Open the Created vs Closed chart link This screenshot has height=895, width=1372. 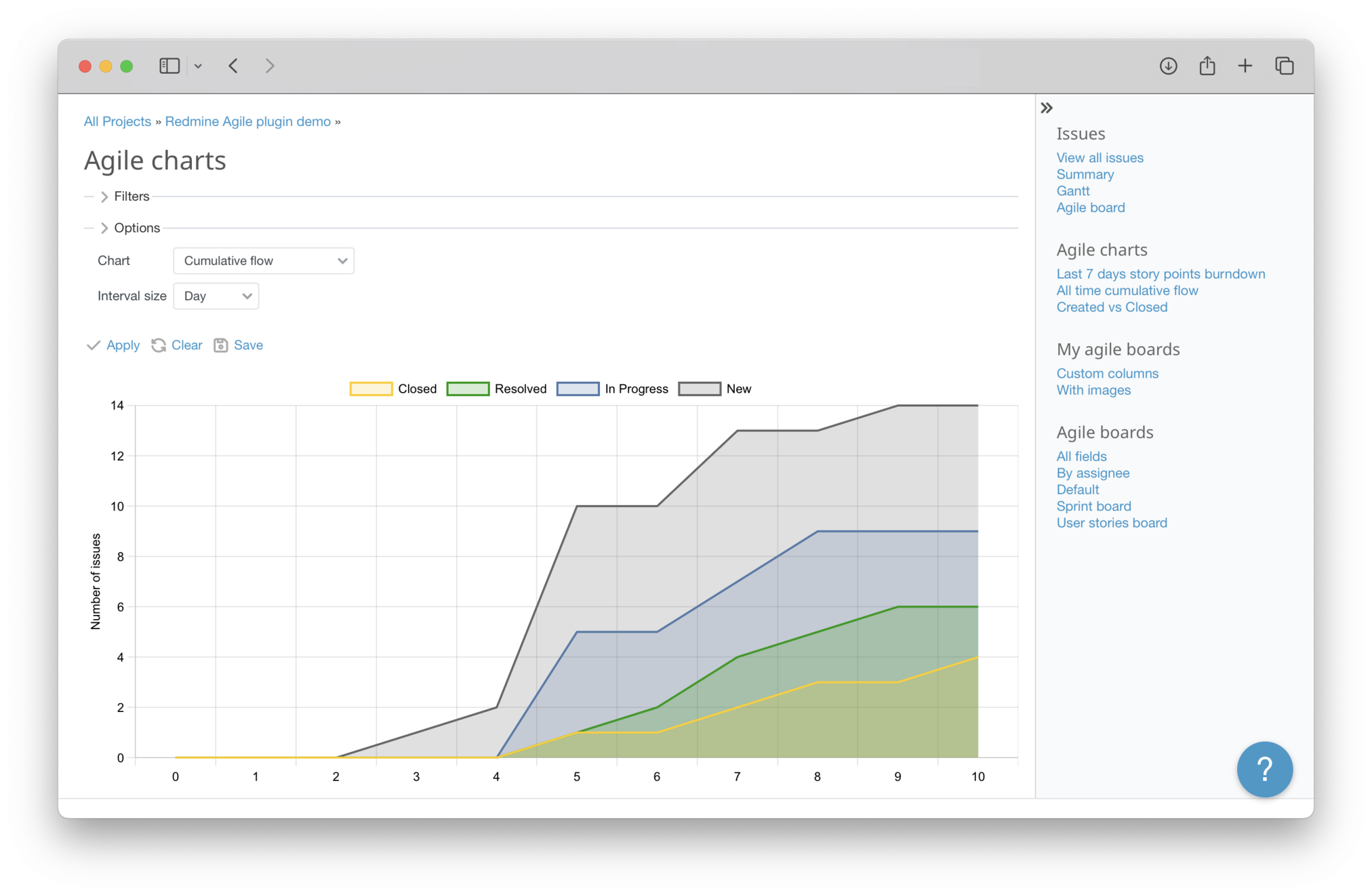1112,307
